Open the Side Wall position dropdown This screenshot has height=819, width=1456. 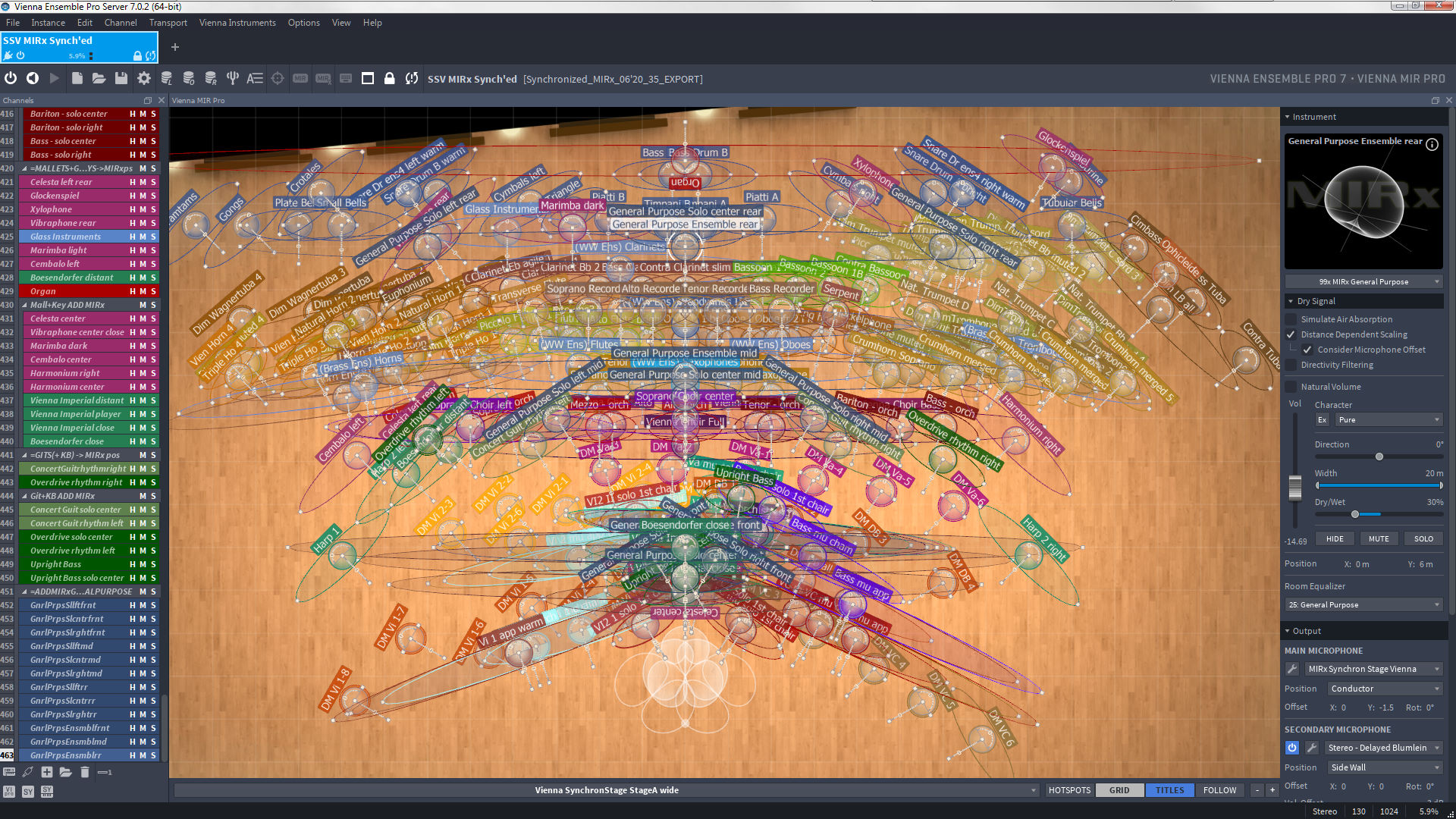click(1385, 767)
